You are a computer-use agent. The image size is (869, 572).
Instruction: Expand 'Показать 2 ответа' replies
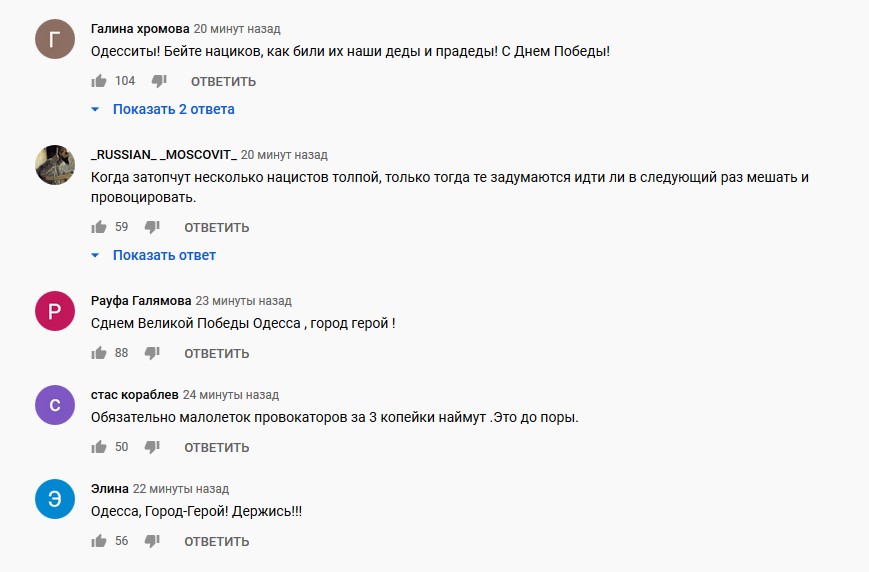point(163,109)
